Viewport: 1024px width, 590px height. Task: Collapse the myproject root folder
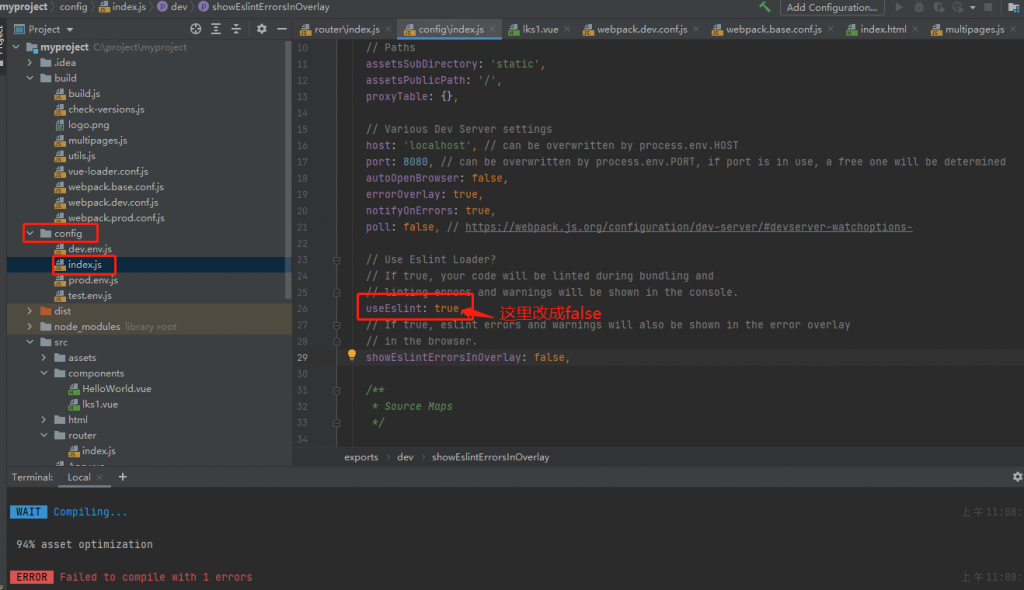coord(16,47)
